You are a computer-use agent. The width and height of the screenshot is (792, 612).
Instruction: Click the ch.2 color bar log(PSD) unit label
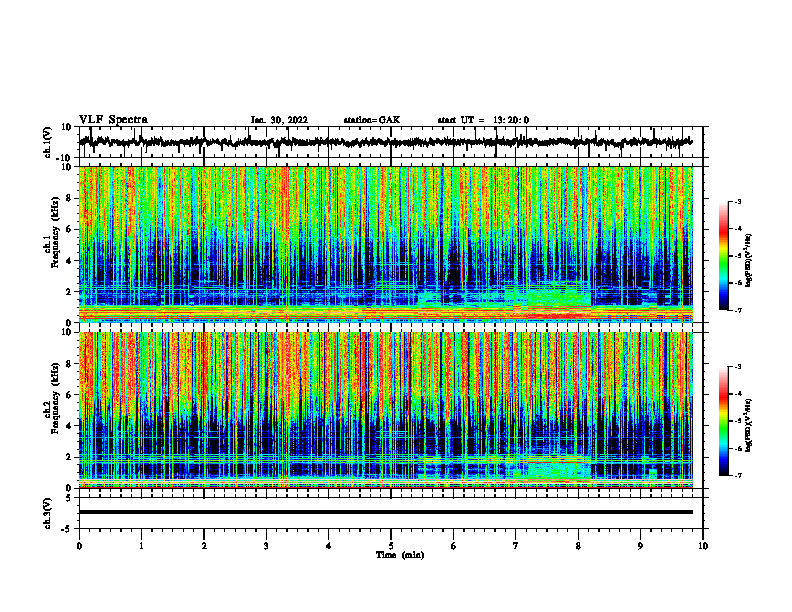point(749,424)
